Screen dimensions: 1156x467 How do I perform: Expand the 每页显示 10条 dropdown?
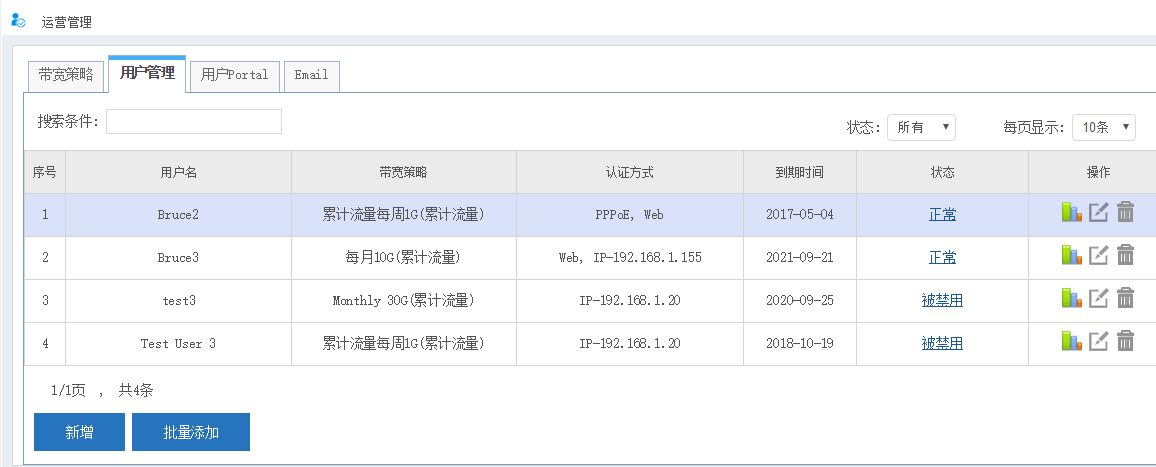(x=1104, y=127)
